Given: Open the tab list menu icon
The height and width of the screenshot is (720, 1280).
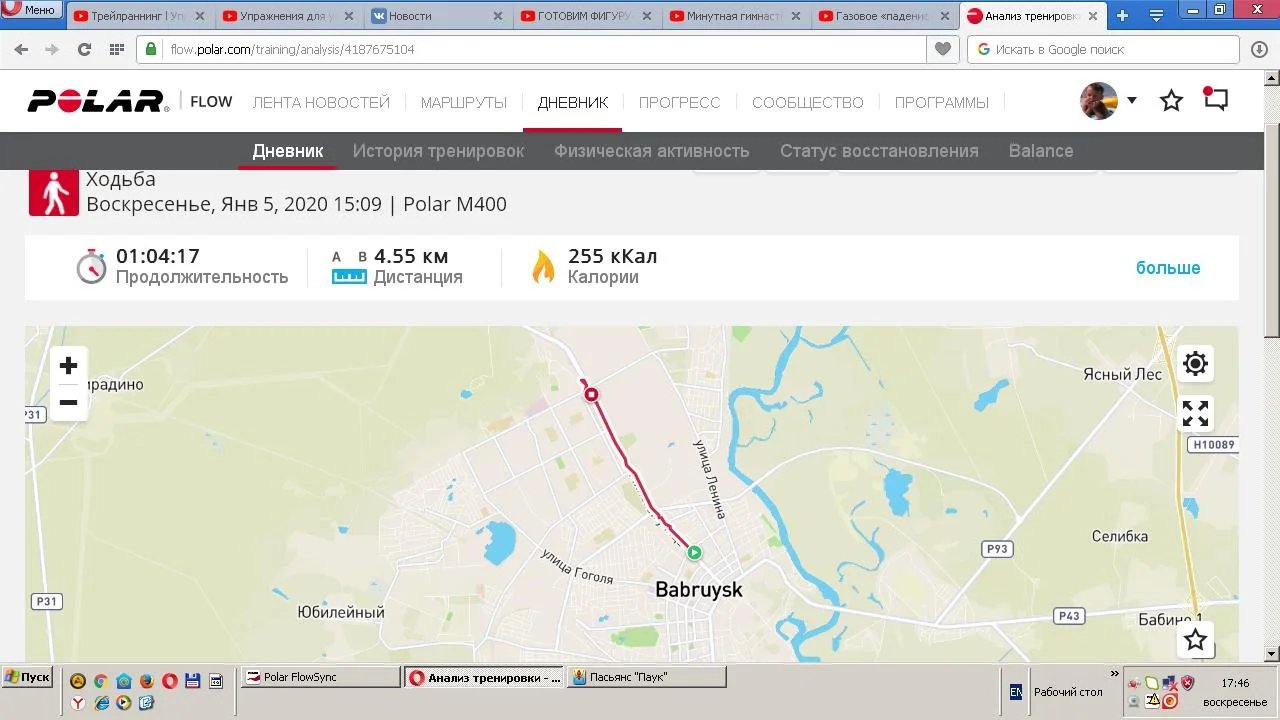Looking at the screenshot, I should point(1157,15).
